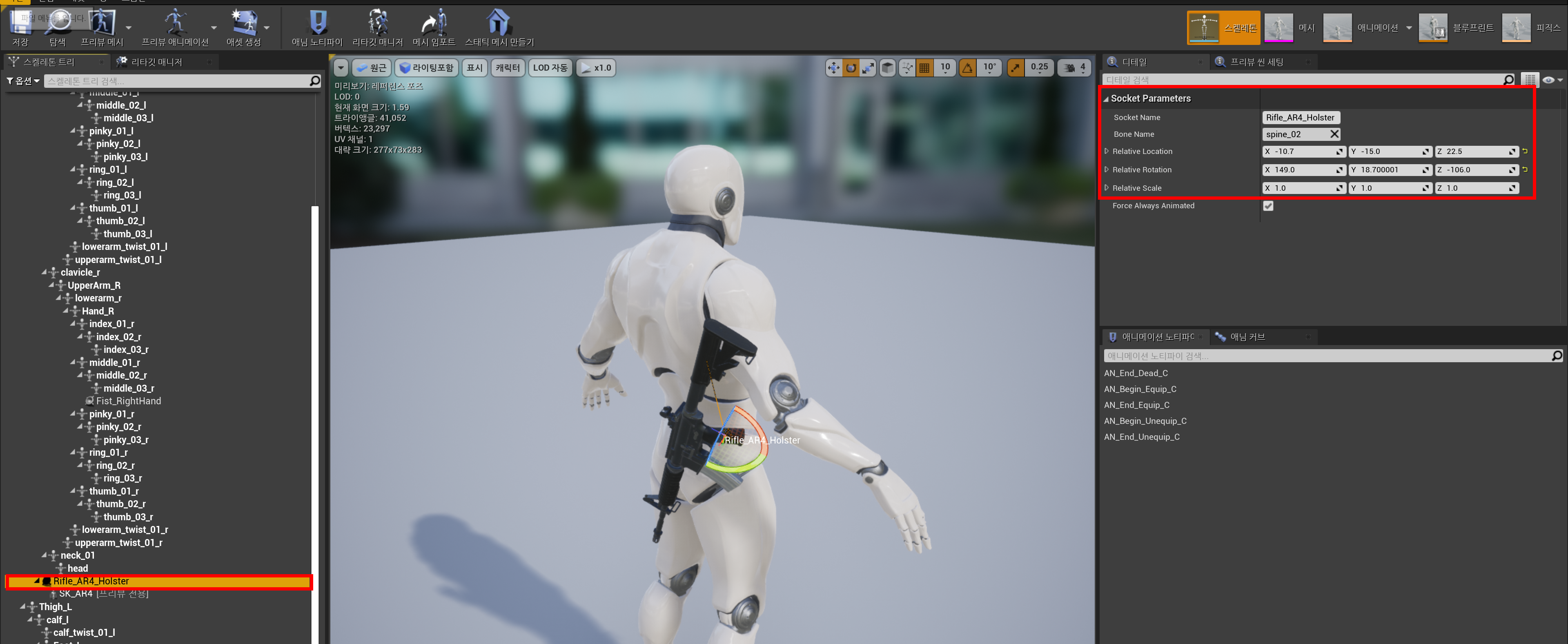Viewport: 1568px width, 644px height.
Task: Switch to the Preview Scene Settings tab
Action: [x=1256, y=62]
